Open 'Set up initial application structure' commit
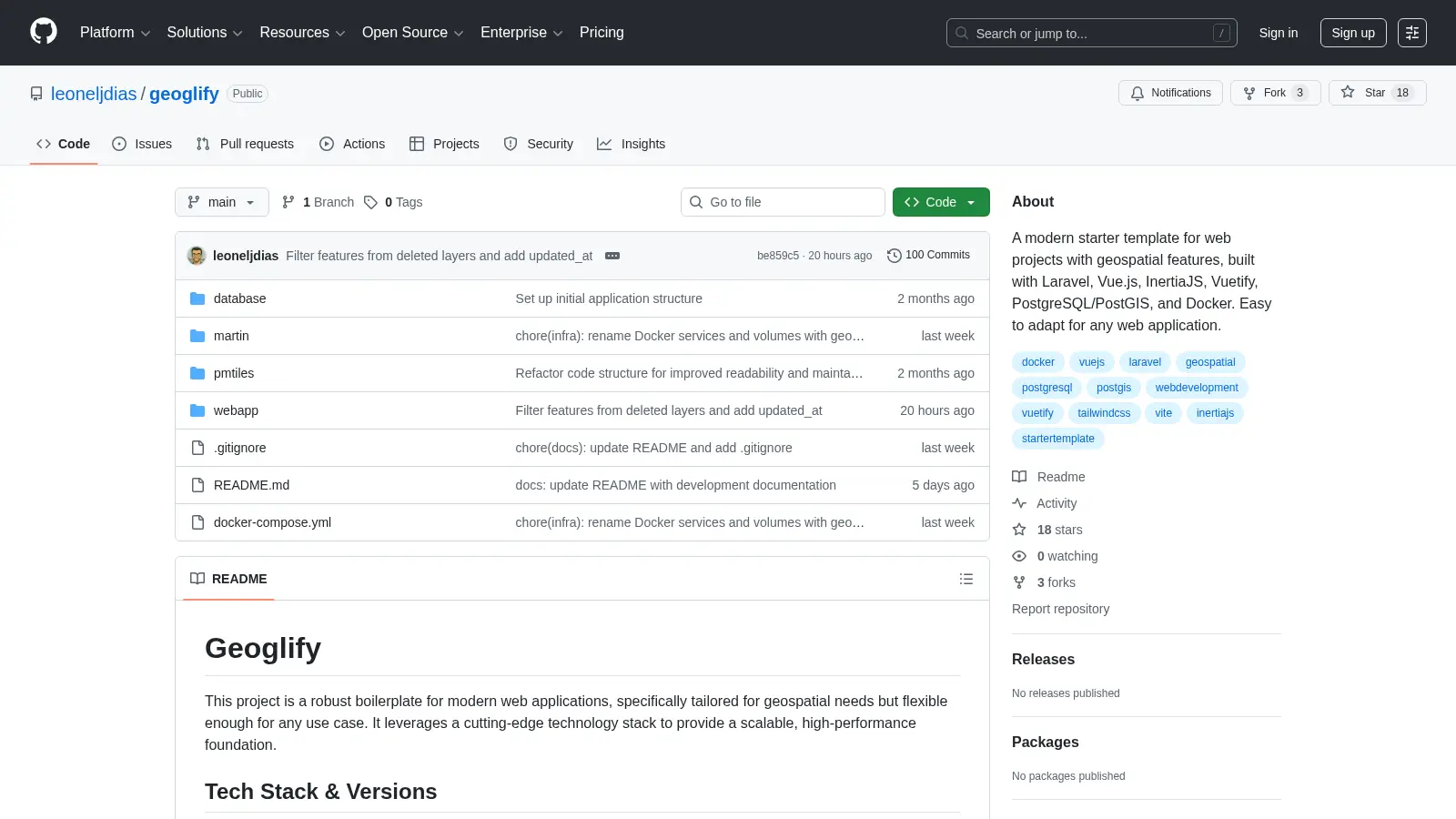The height and width of the screenshot is (819, 1456). tap(609, 298)
